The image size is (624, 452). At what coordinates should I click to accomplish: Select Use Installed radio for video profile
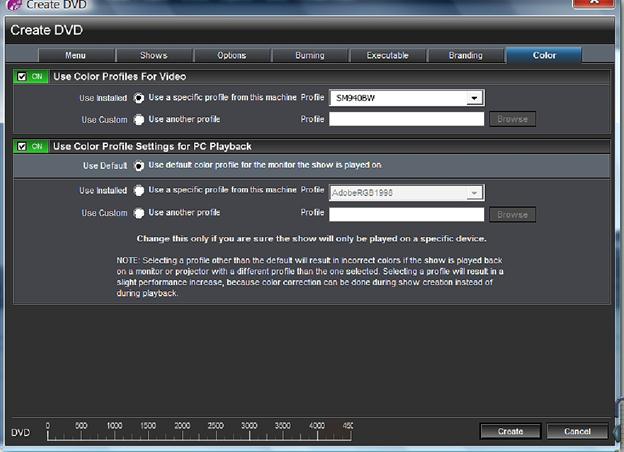pyautogui.click(x=138, y=98)
